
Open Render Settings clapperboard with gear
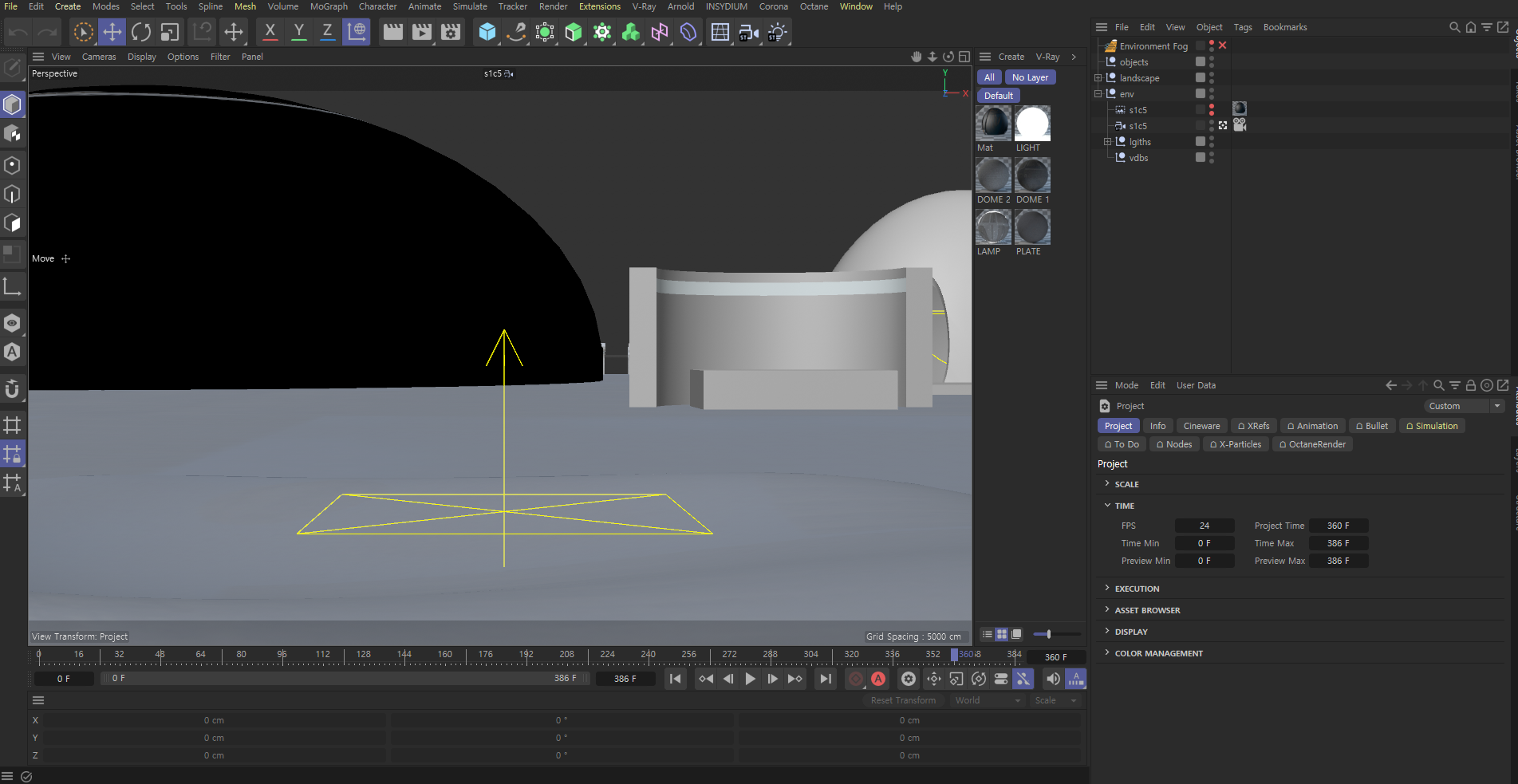tap(451, 32)
